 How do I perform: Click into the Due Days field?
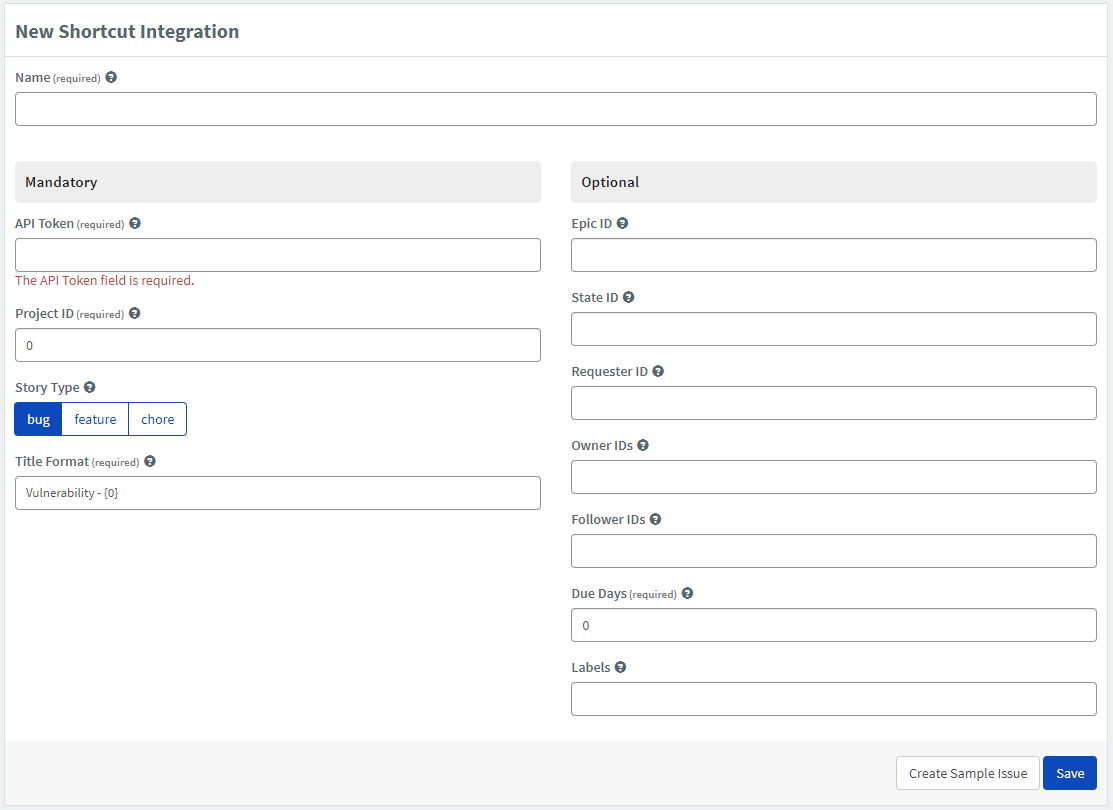point(834,625)
